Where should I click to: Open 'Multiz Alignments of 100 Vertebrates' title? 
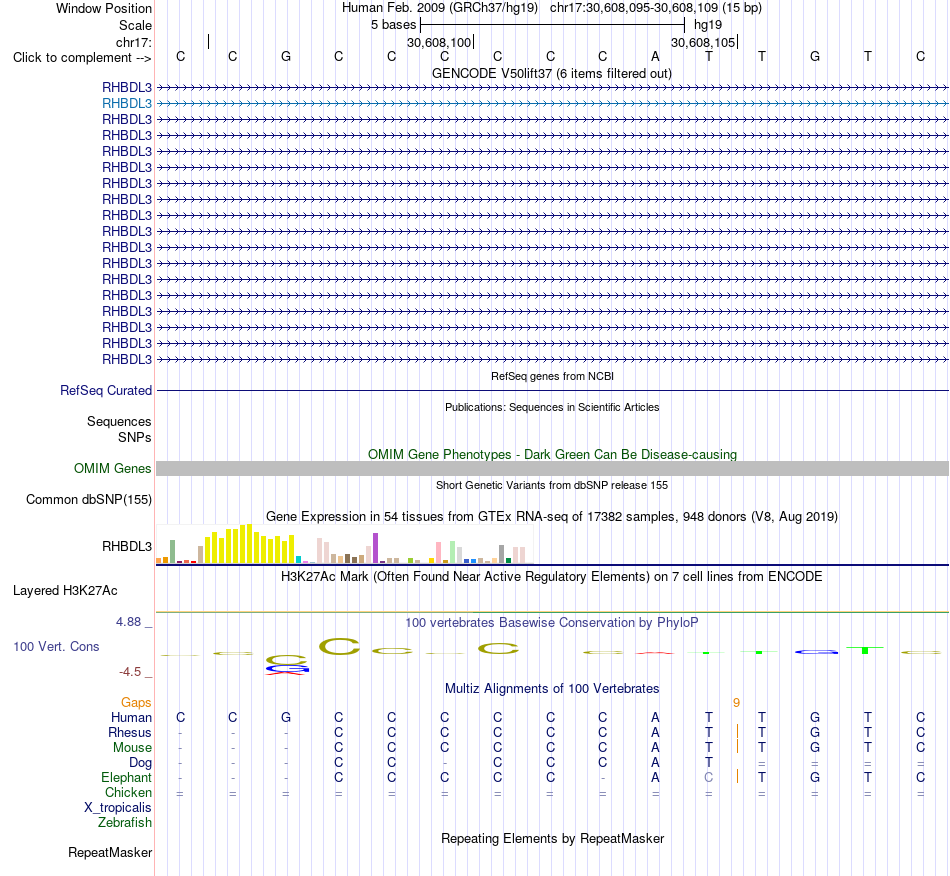pos(552,689)
